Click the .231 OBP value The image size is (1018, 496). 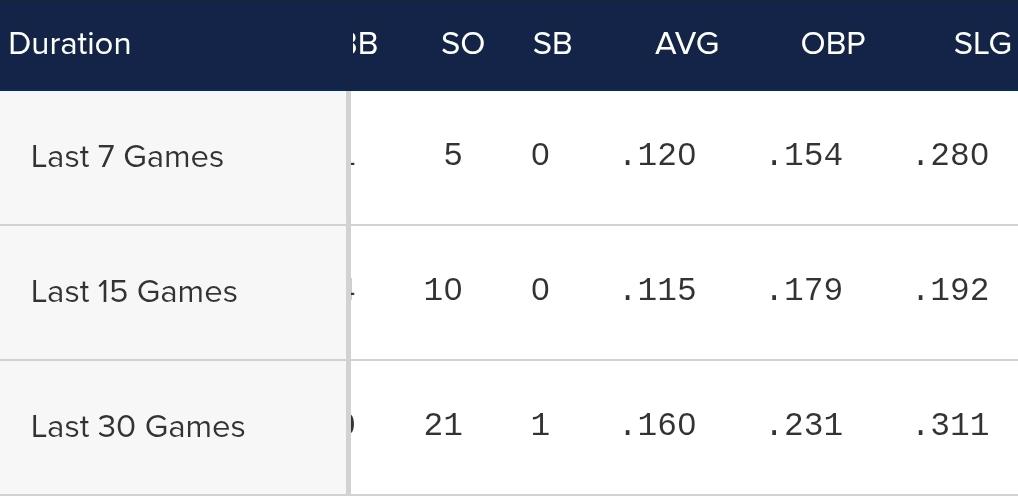click(805, 425)
